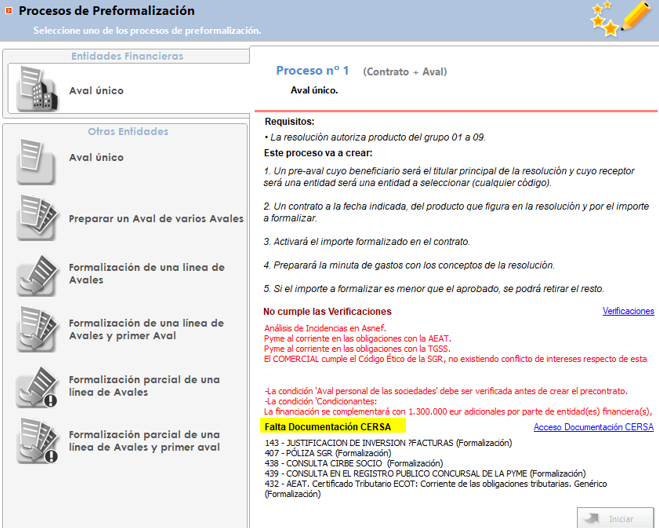Viewport: 659px width, 528px height.
Task: Click the 439 - CONSULTA EN EL REGISTRO PUBLICO CONCURSAL row
Action: click(x=425, y=474)
